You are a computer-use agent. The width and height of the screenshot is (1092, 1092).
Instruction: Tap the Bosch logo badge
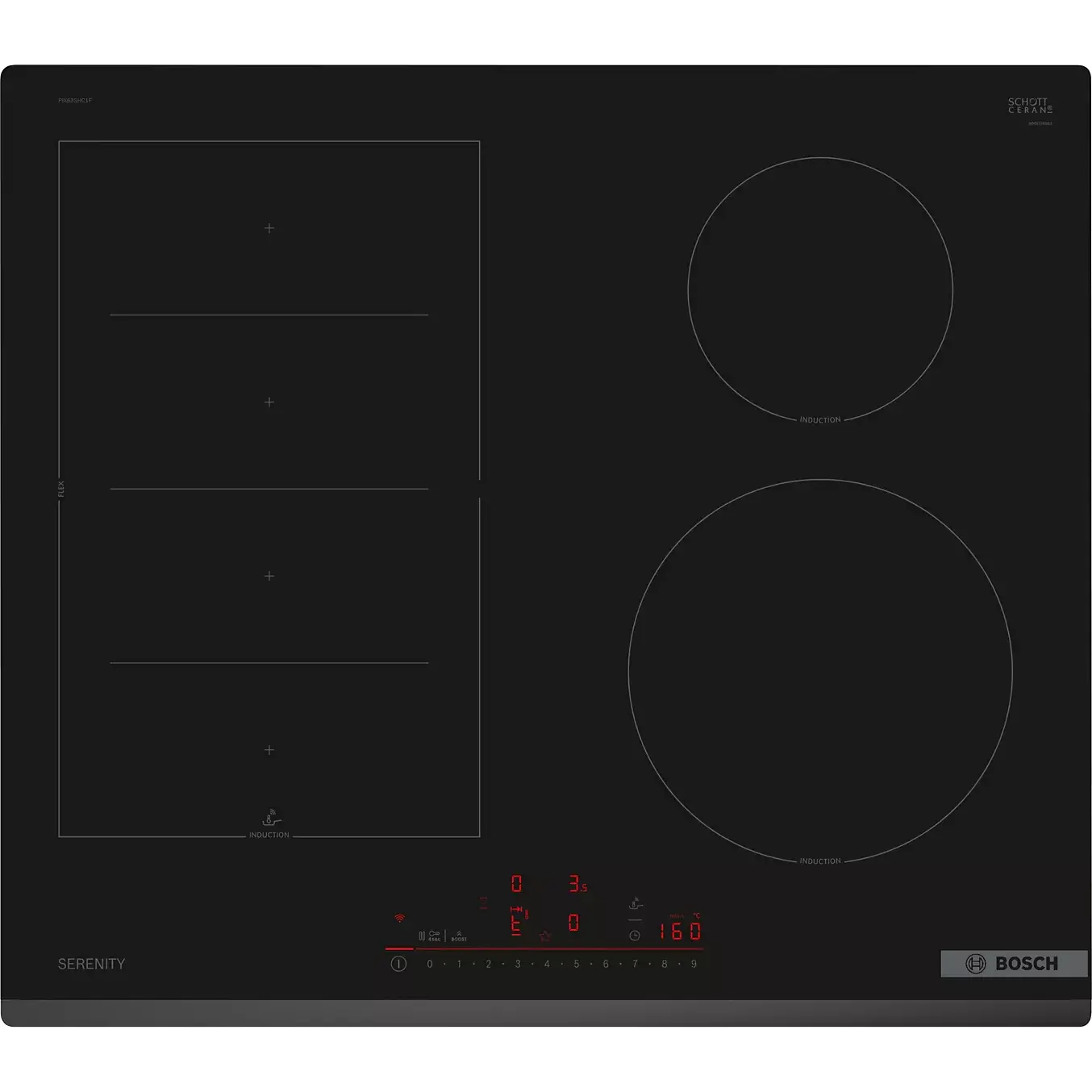tap(1014, 964)
